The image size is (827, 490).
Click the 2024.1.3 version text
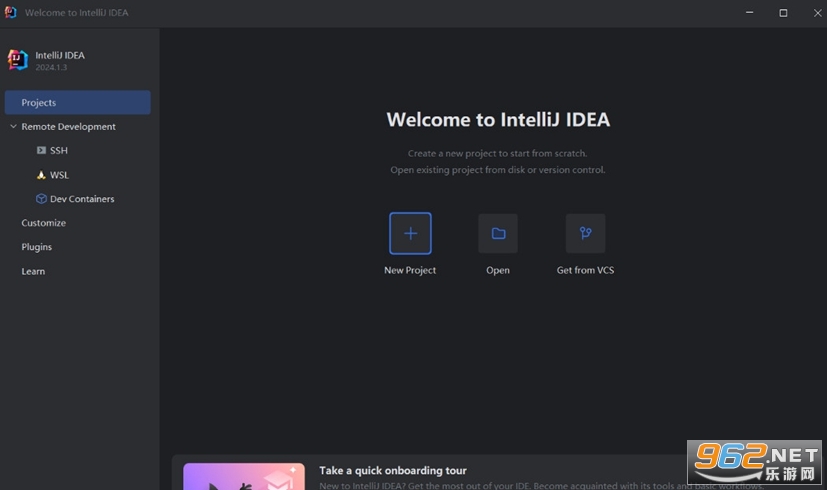click(51, 68)
